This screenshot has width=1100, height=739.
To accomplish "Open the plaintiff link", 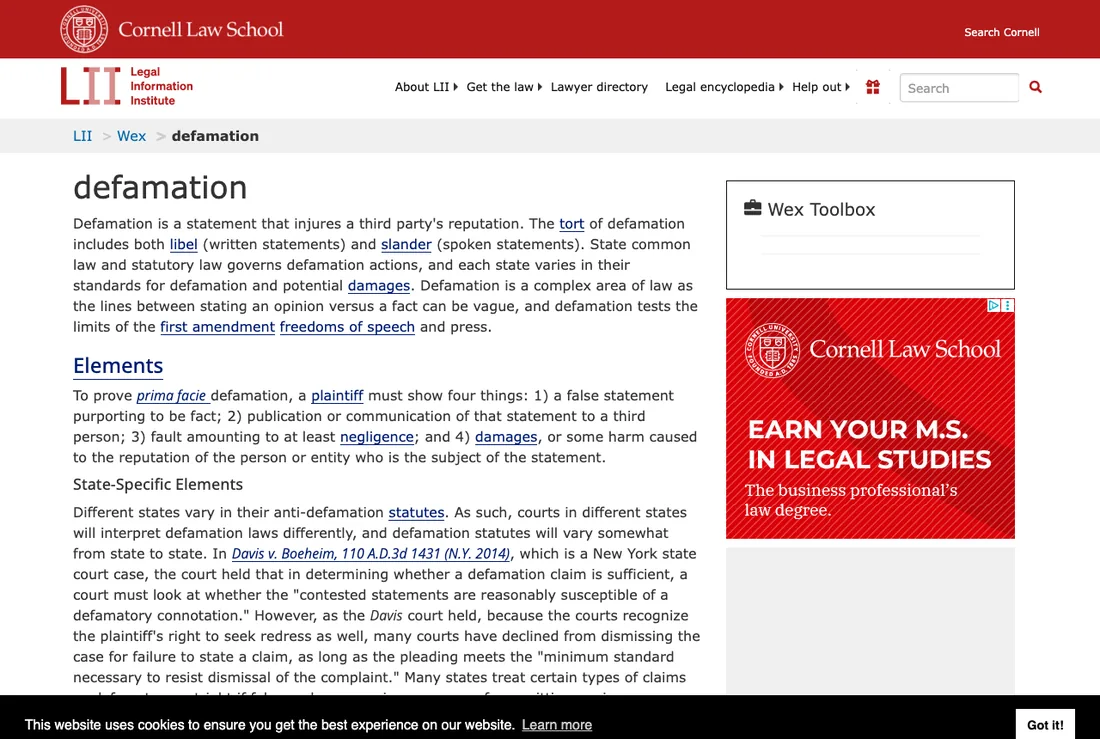I will [x=337, y=396].
